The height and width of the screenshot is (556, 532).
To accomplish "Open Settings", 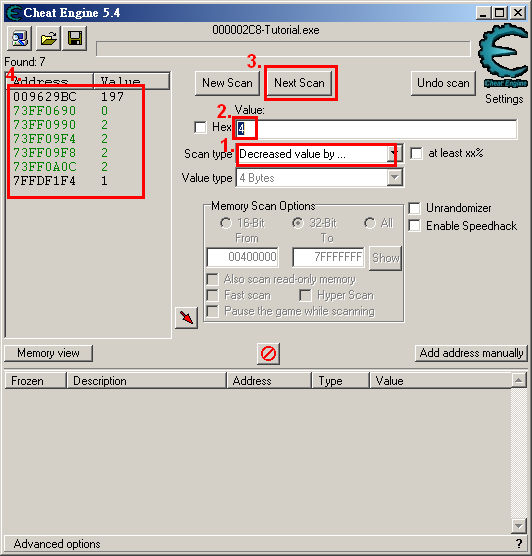I will (x=504, y=99).
